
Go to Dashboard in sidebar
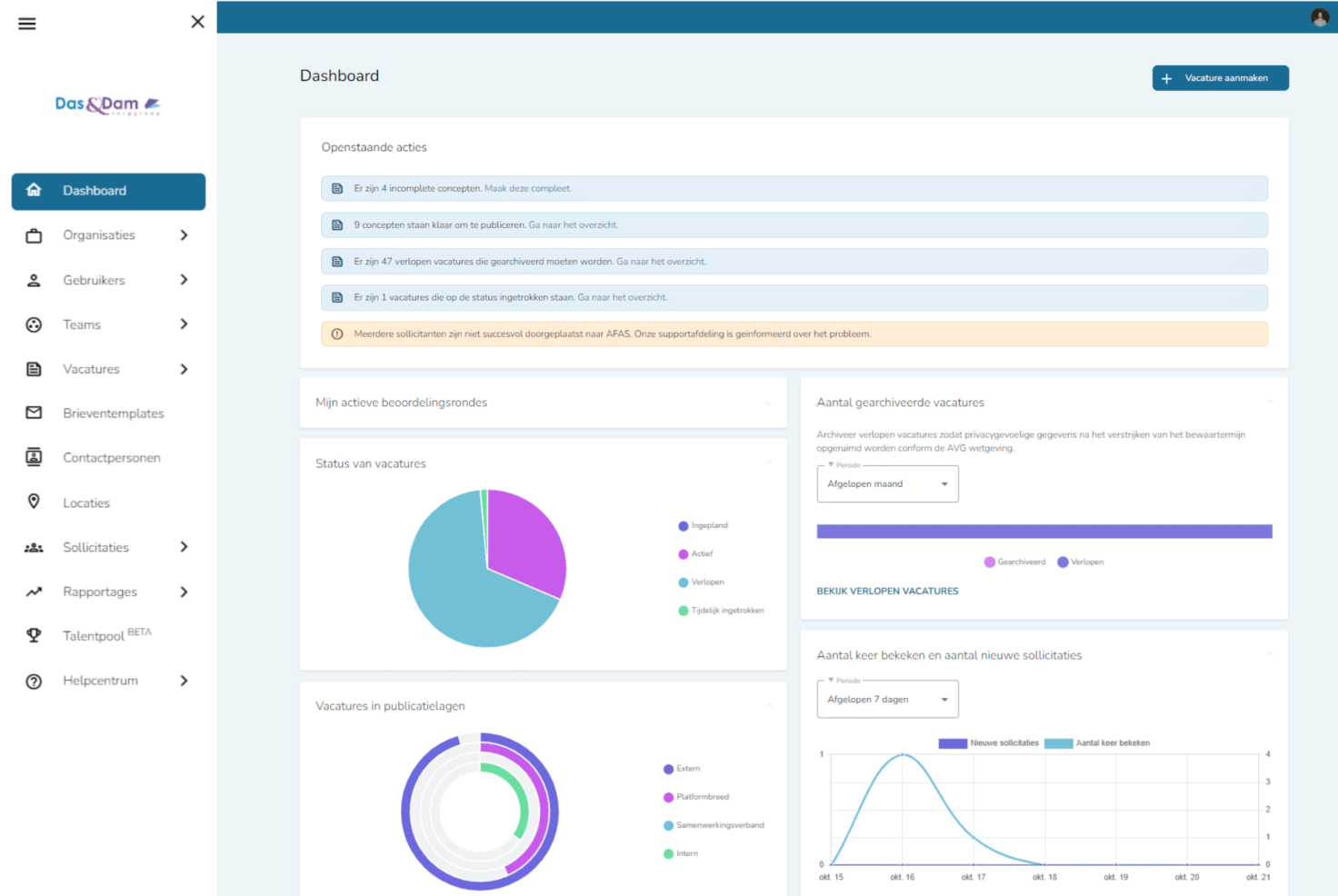click(x=108, y=191)
